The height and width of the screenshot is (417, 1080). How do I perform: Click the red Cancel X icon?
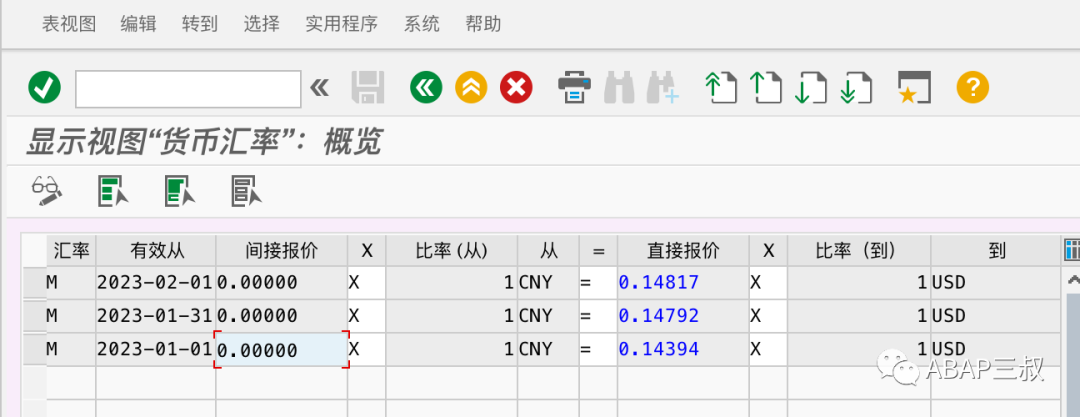[x=516, y=88]
